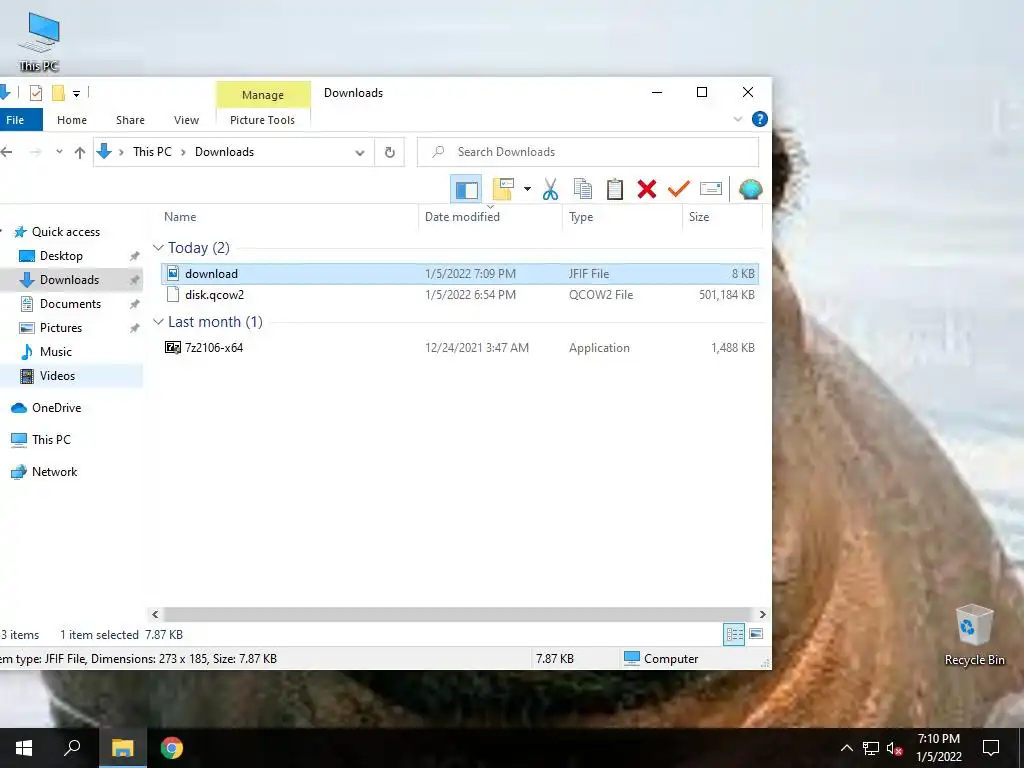Sort by the Name column header
The width and height of the screenshot is (1024, 768).
point(180,217)
